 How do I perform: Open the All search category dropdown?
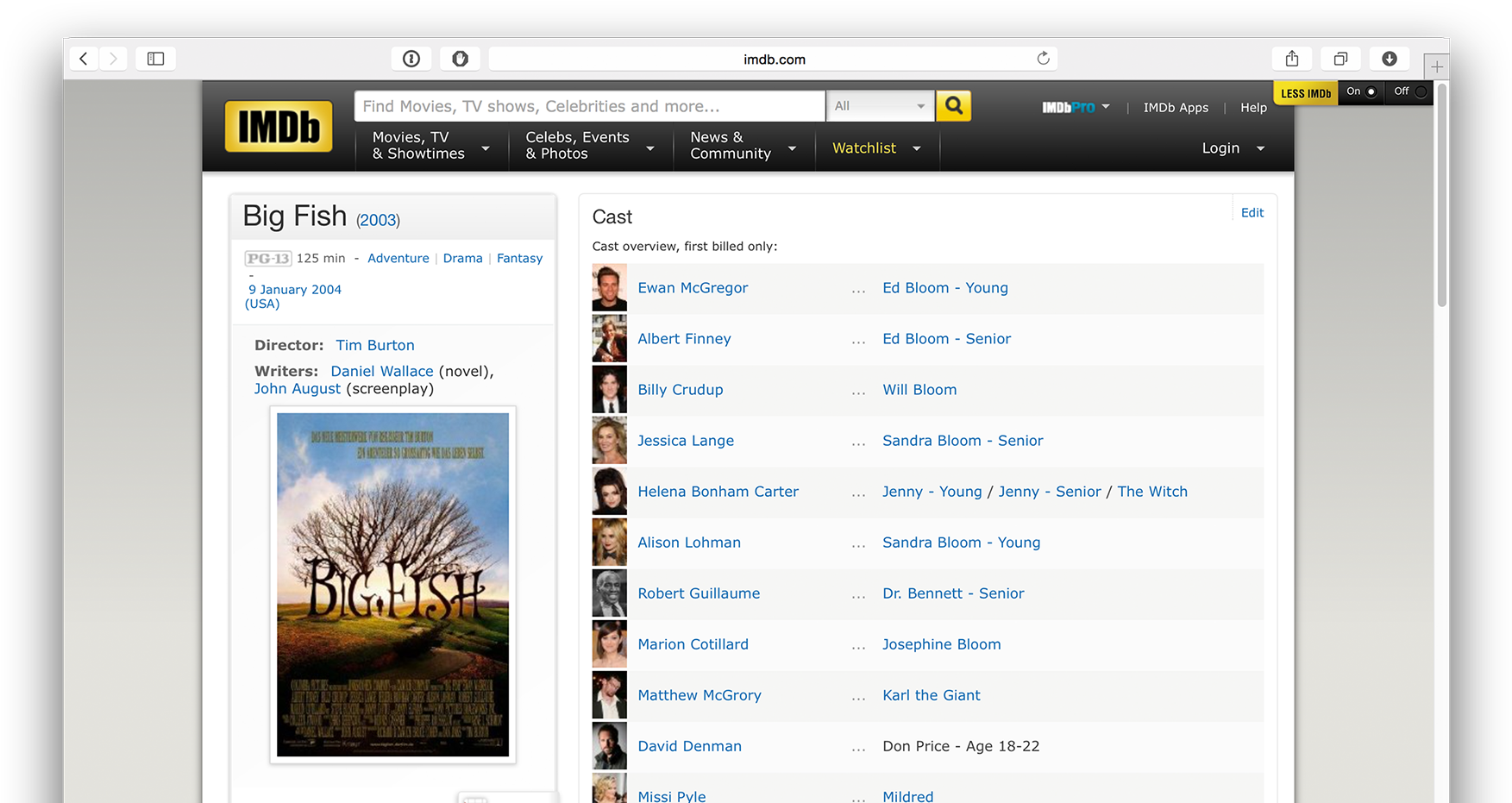pyautogui.click(x=879, y=105)
